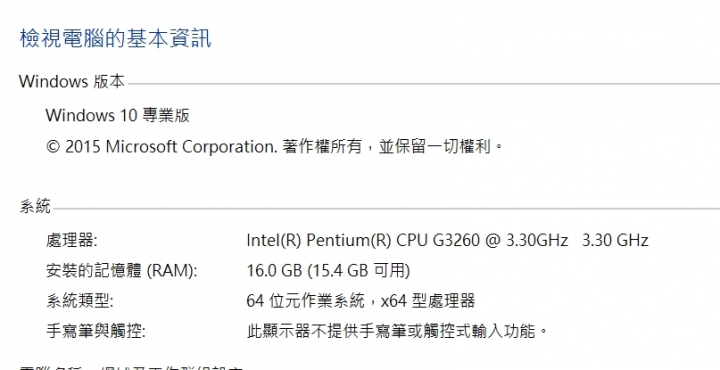Click the 系統類型 label
Viewport: 720px width, 370px height.
coord(79,301)
